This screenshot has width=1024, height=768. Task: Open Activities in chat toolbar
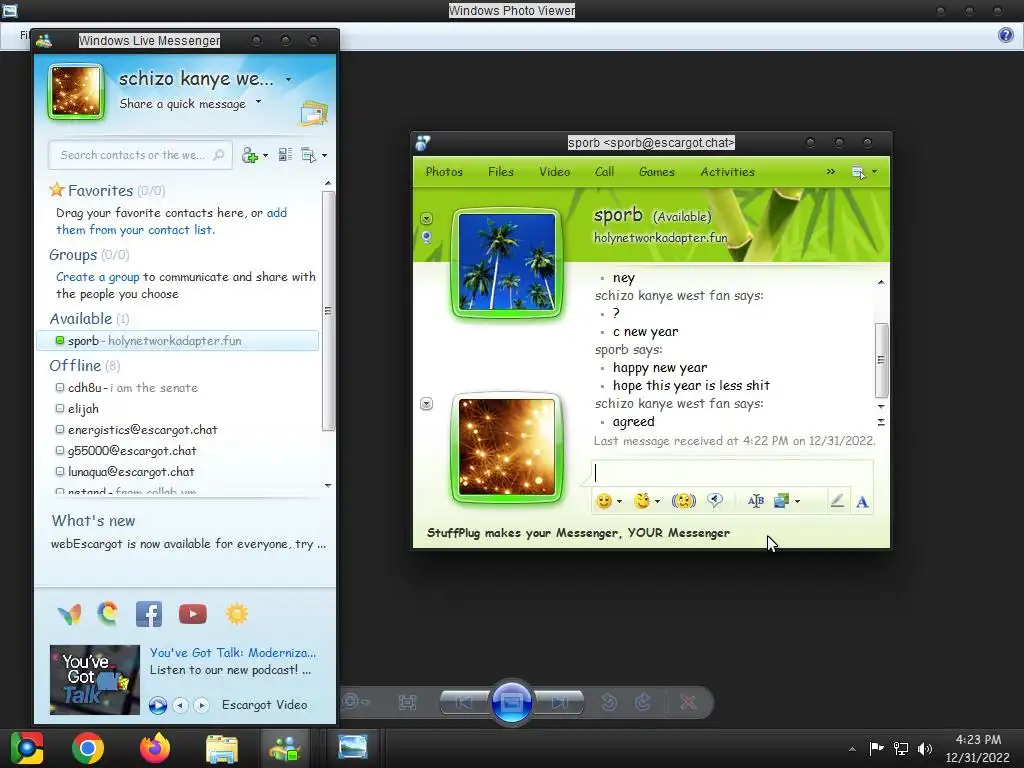(728, 172)
